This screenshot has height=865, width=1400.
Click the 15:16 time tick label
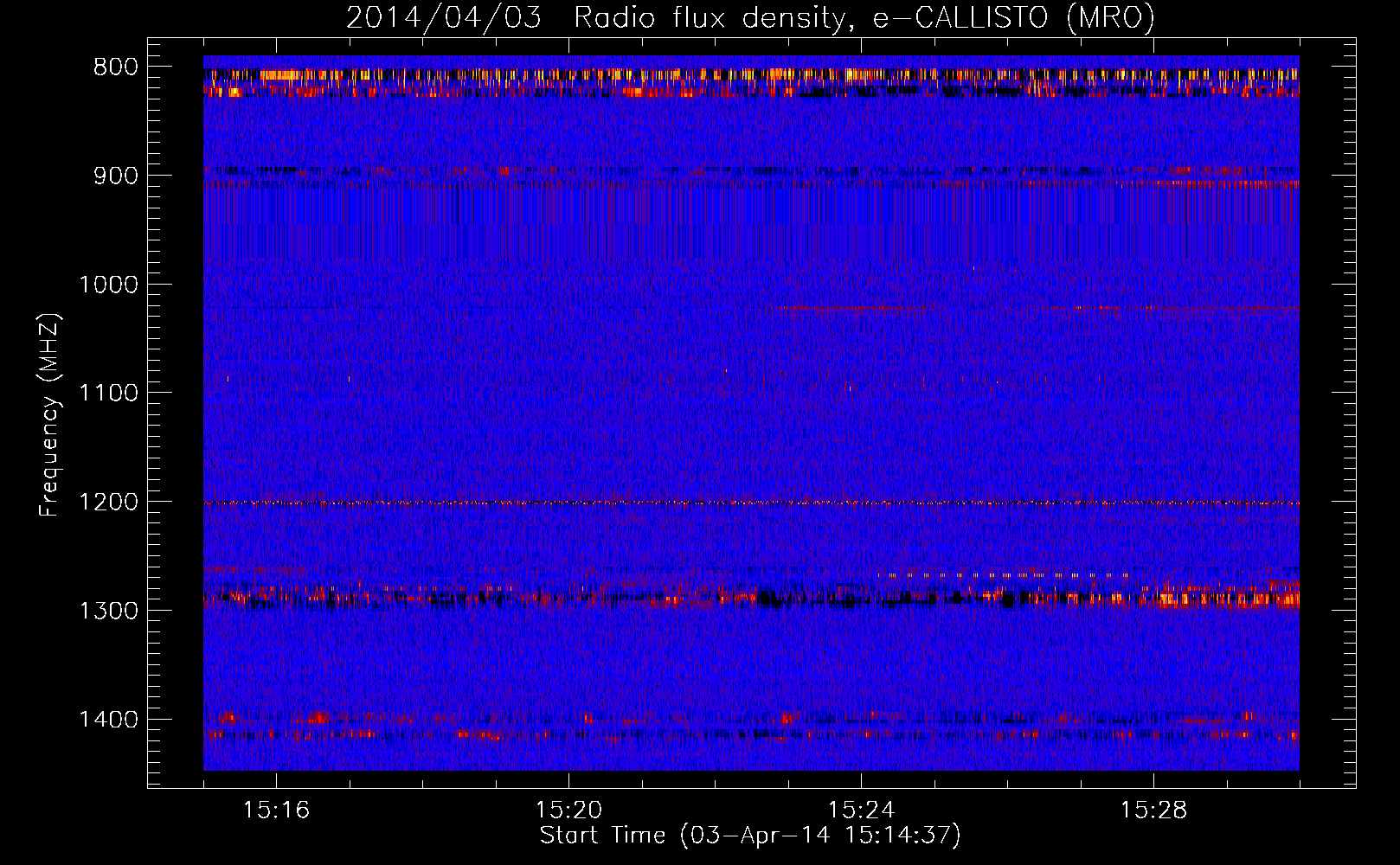point(276,811)
